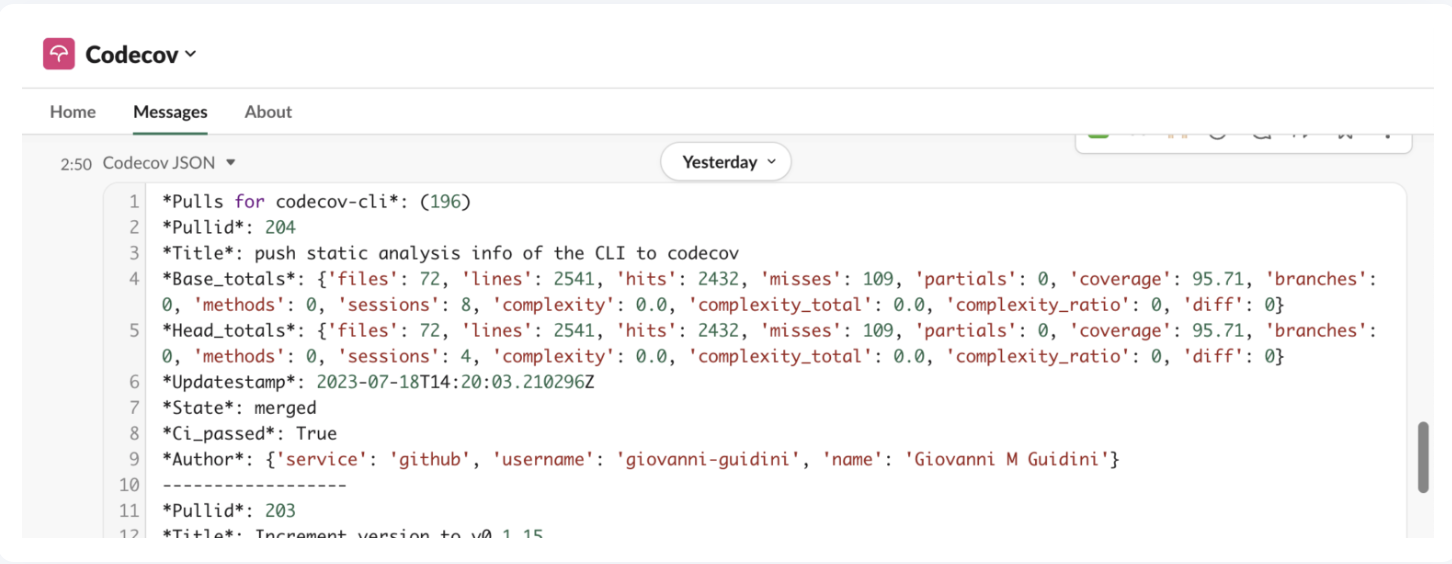Viewport: 1452px width, 564px height.
Task: Click the push static analysis title line
Action: click(450, 253)
